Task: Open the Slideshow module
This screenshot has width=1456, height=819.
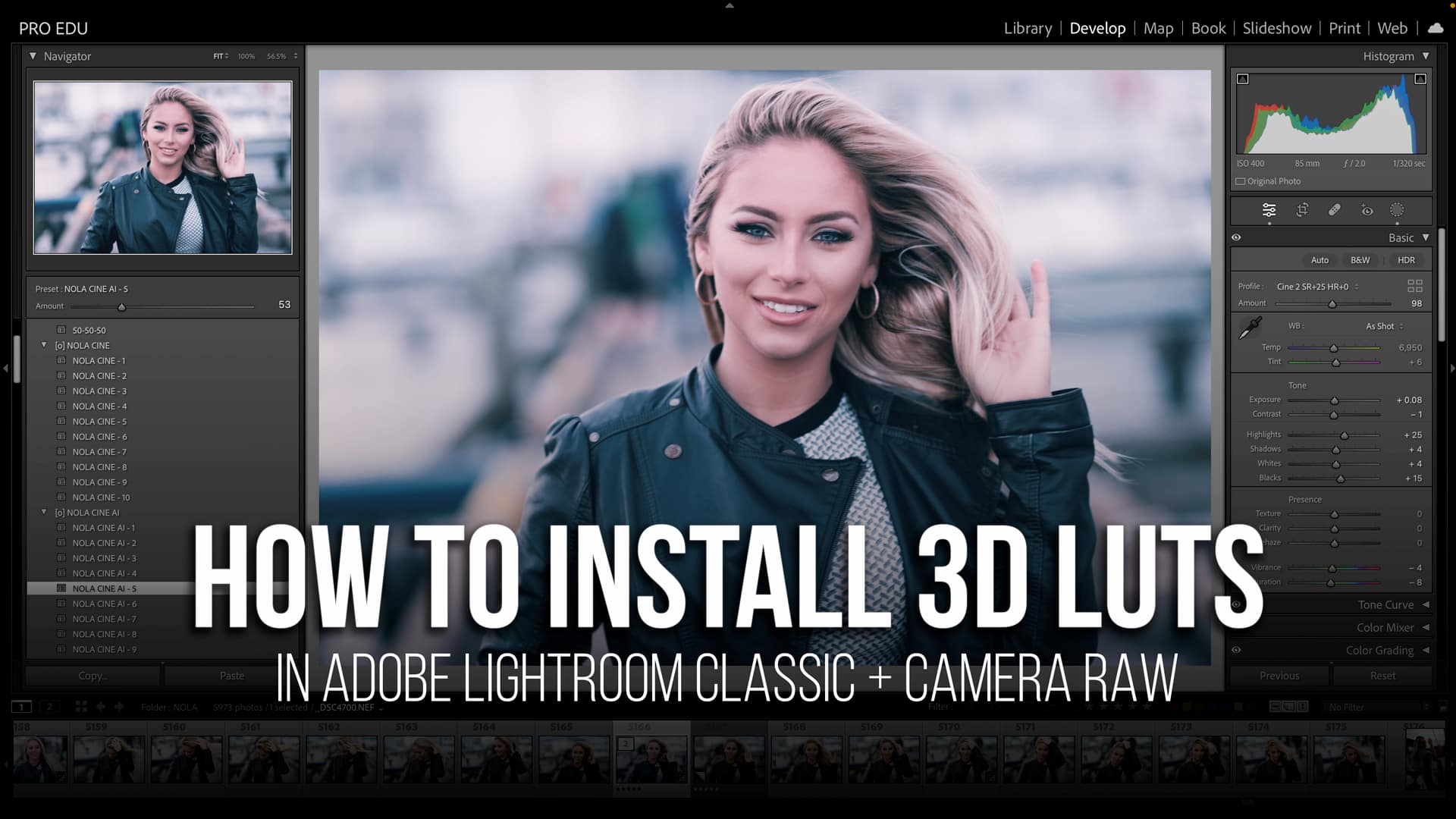Action: [x=1277, y=28]
